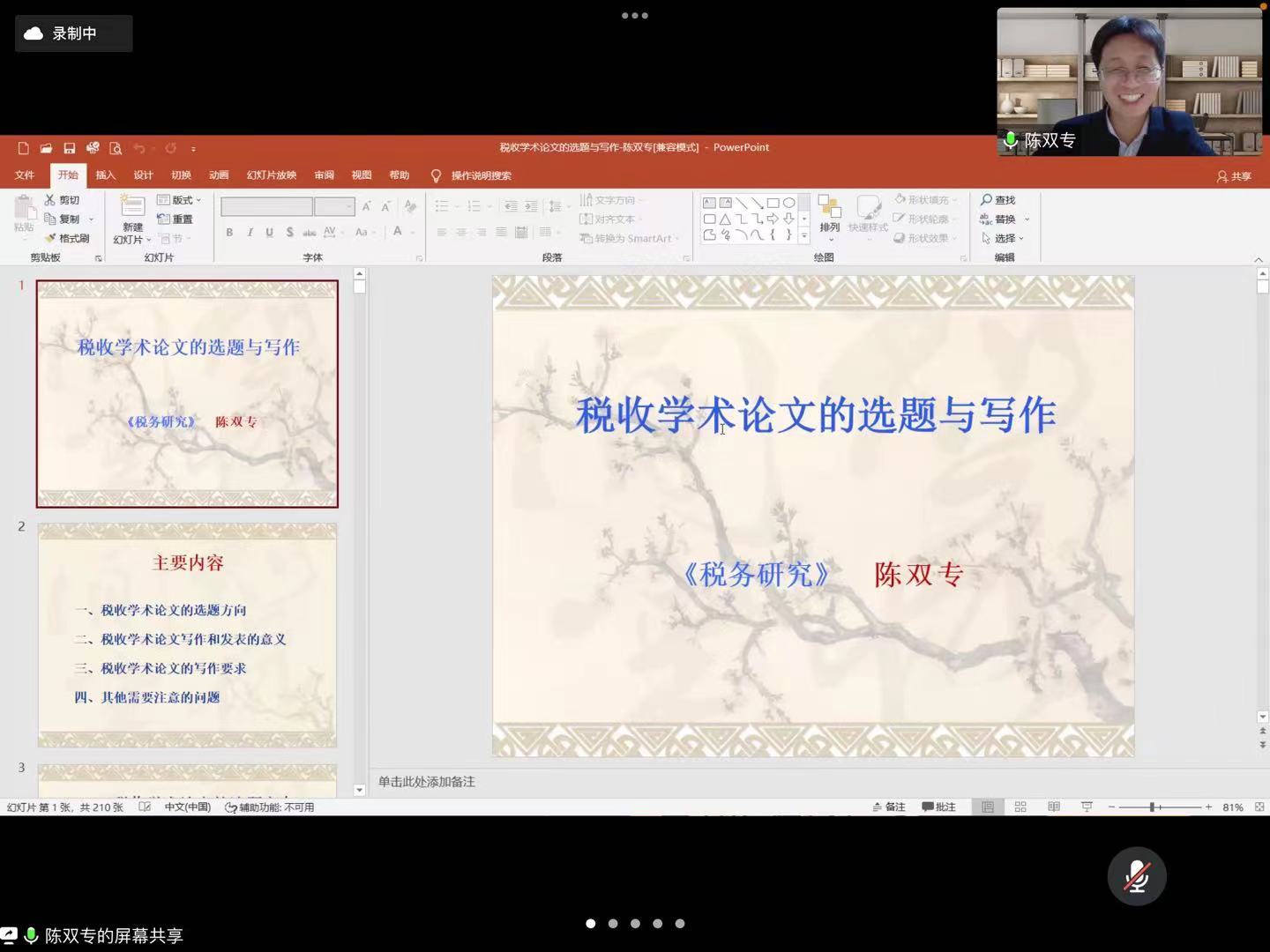Click the Share (共享) button
The height and width of the screenshot is (952, 1270).
(x=1234, y=176)
